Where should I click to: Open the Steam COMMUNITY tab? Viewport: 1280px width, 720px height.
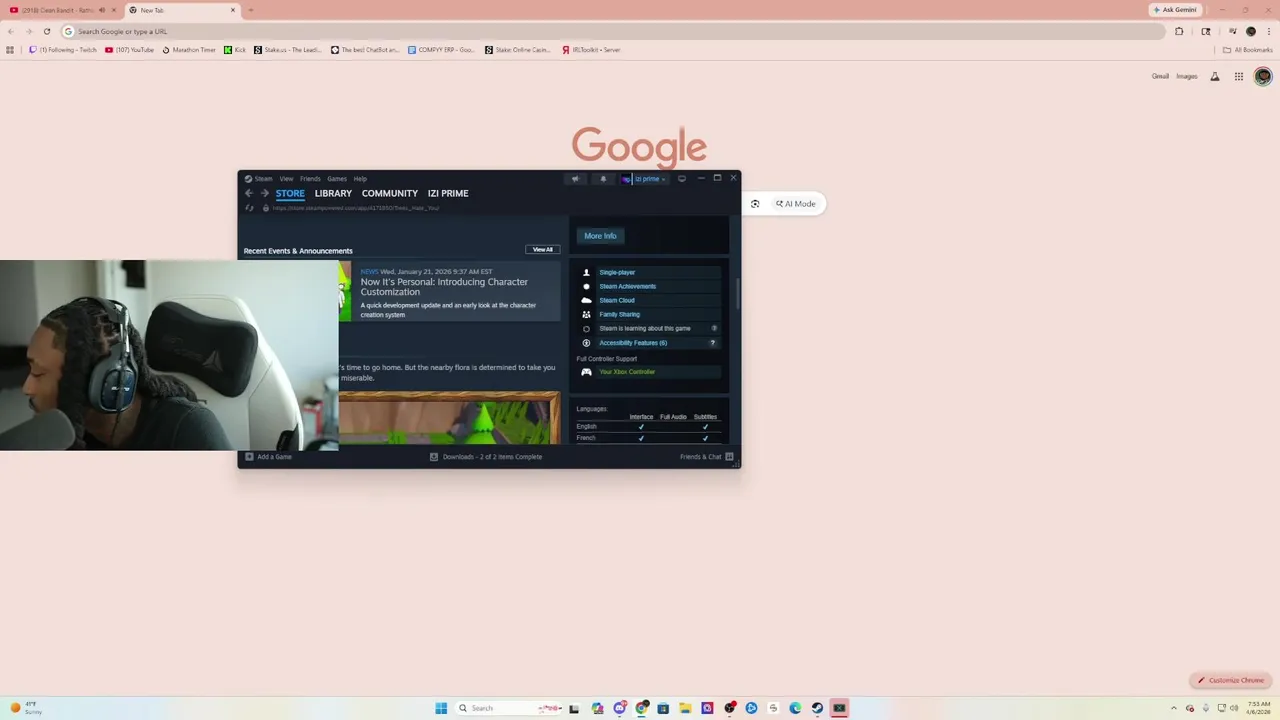[x=390, y=193]
